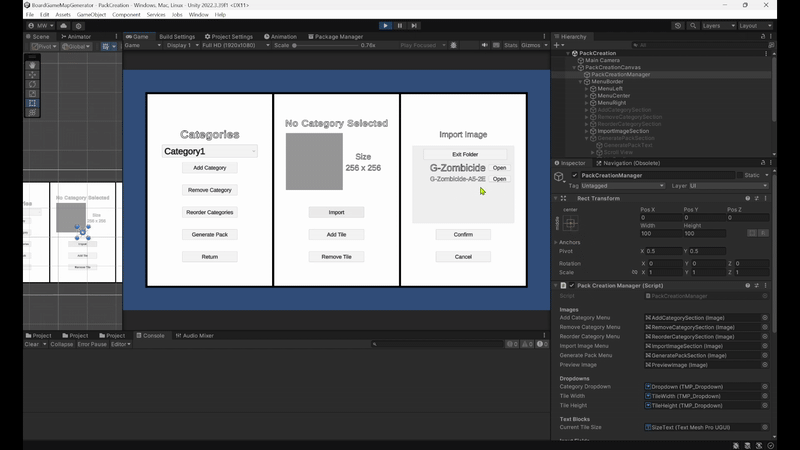
Task: Click the Play button in the toolbar
Action: click(x=386, y=25)
